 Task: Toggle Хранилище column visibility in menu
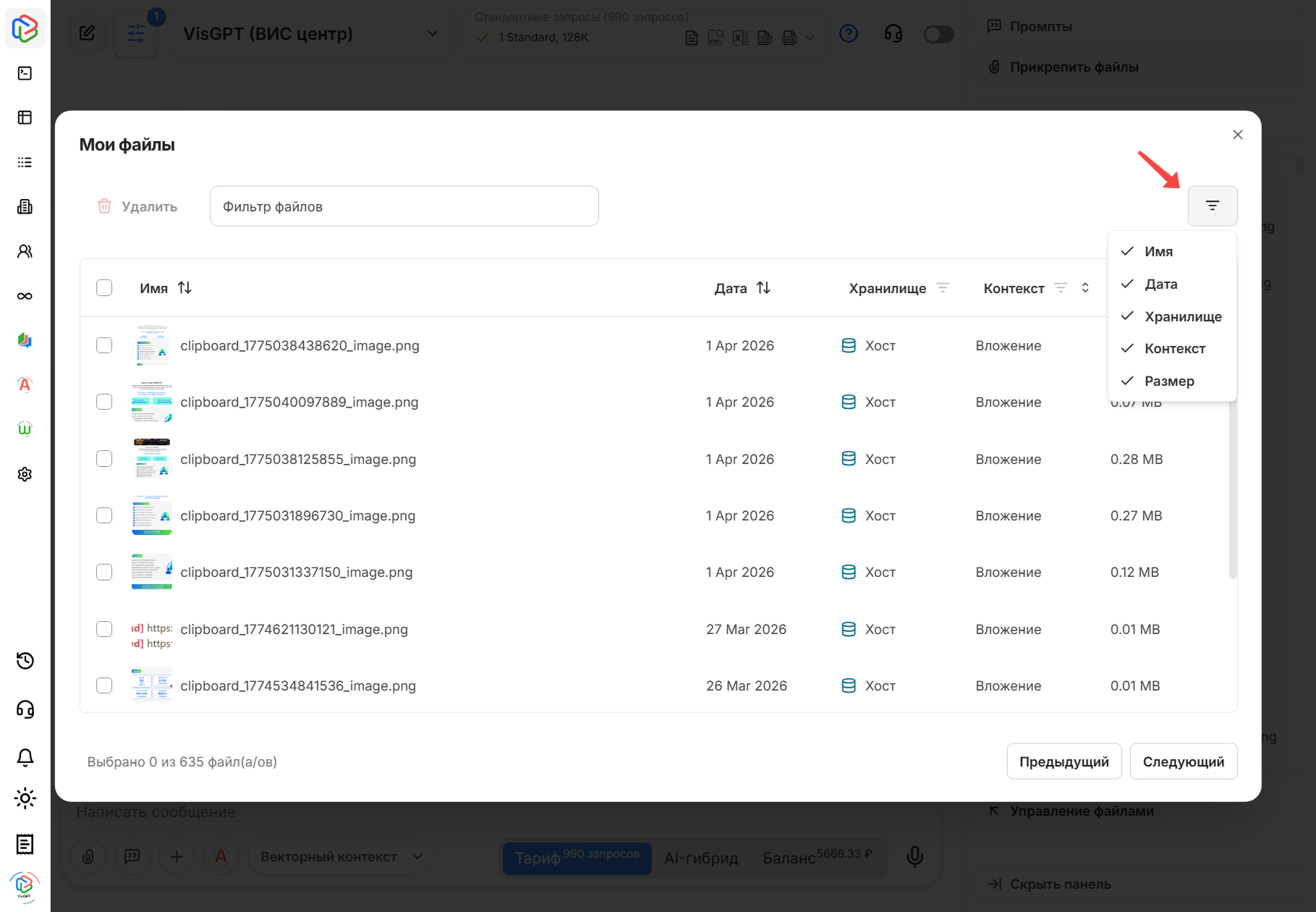[x=1182, y=316]
